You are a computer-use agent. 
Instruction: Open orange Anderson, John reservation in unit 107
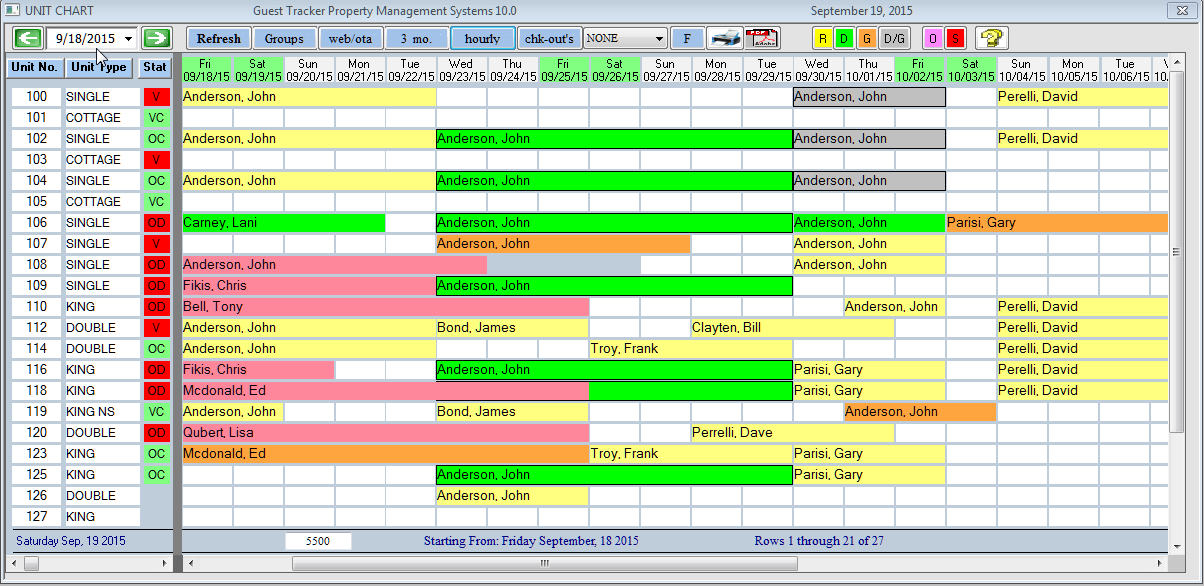[563, 244]
